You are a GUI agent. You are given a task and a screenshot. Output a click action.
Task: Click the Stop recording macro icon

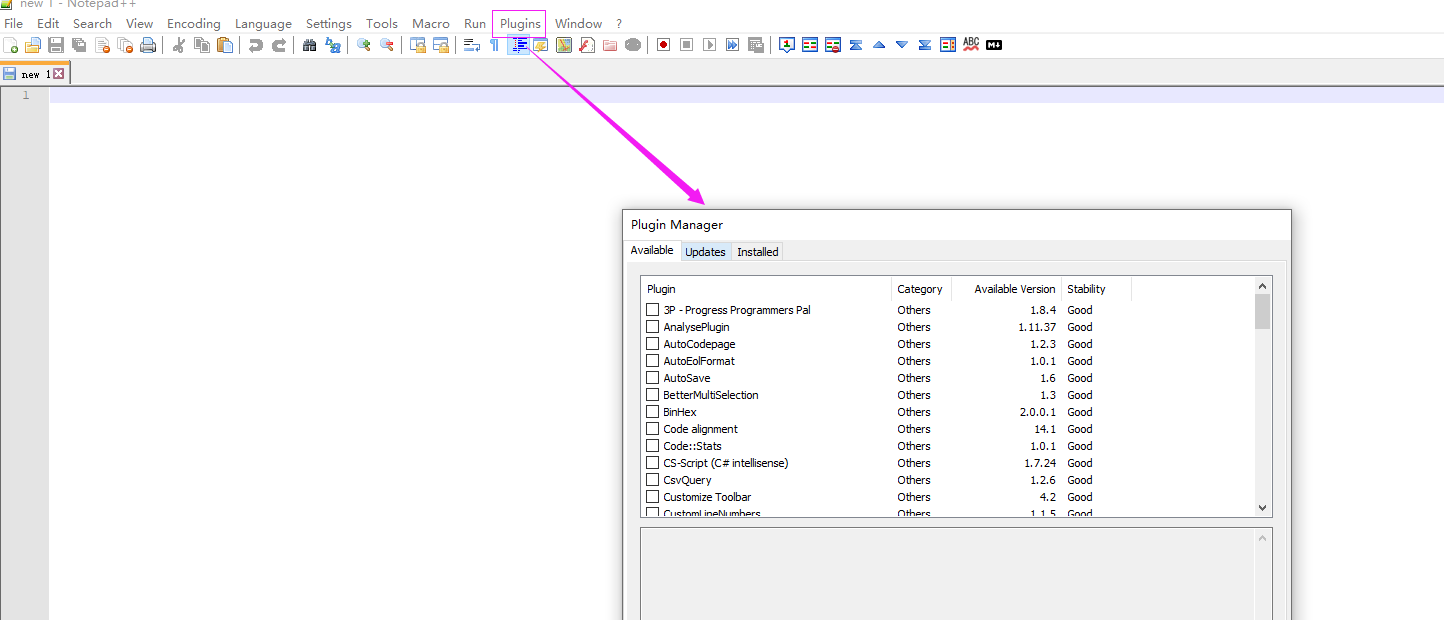click(686, 45)
